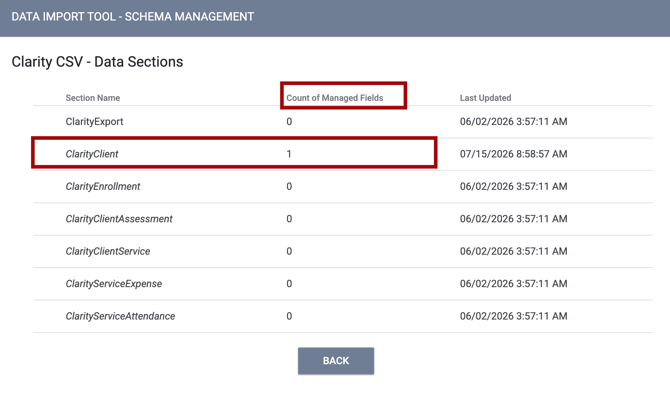Click the Clarity CSV - Data Sections heading
This screenshot has width=670, height=397.
point(97,62)
